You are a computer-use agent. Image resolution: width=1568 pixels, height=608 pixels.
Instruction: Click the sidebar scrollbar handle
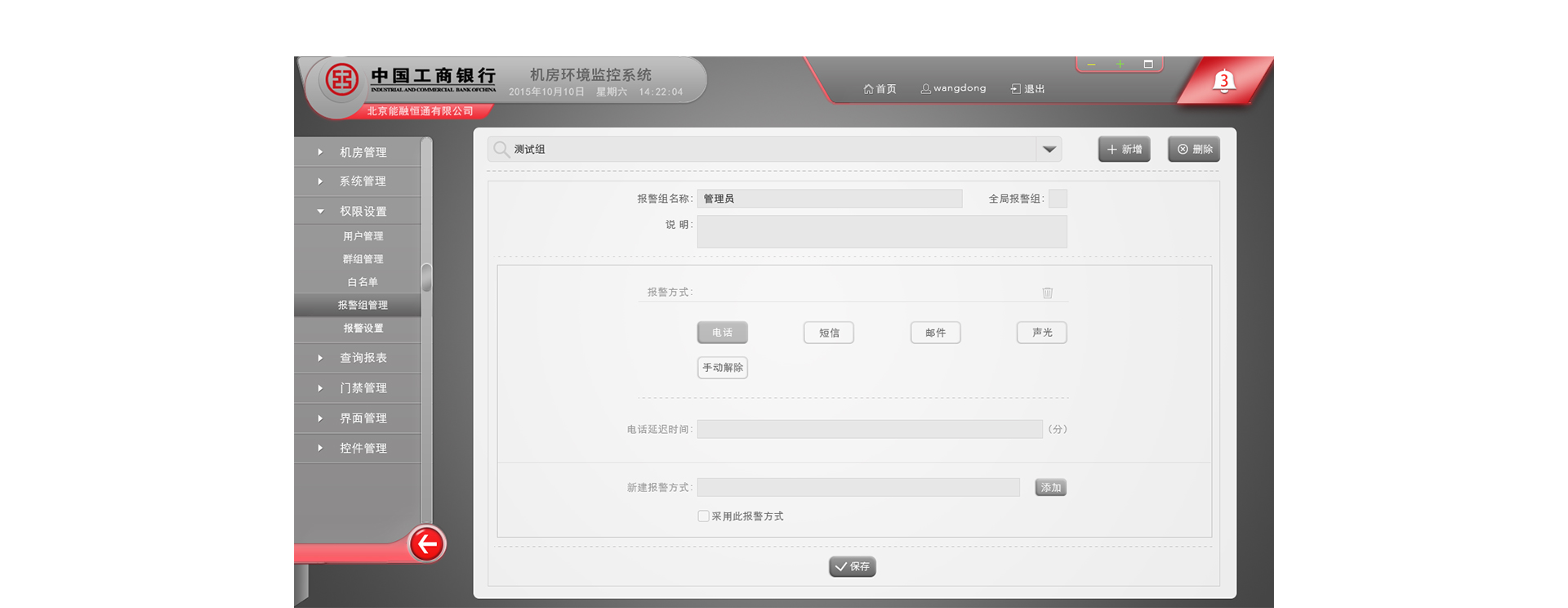click(x=426, y=277)
